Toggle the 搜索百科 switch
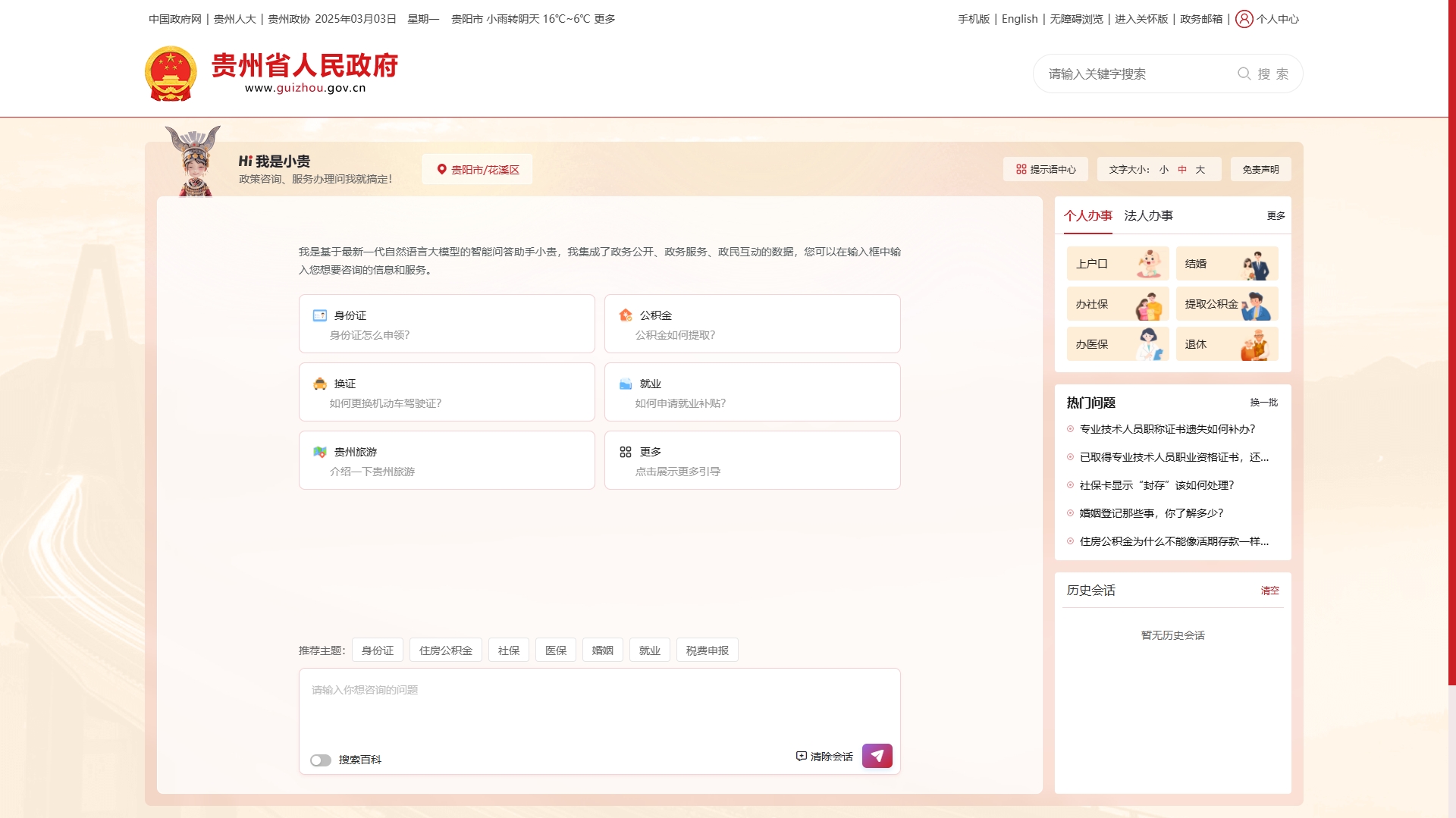The height and width of the screenshot is (818, 1456). pyautogui.click(x=321, y=760)
